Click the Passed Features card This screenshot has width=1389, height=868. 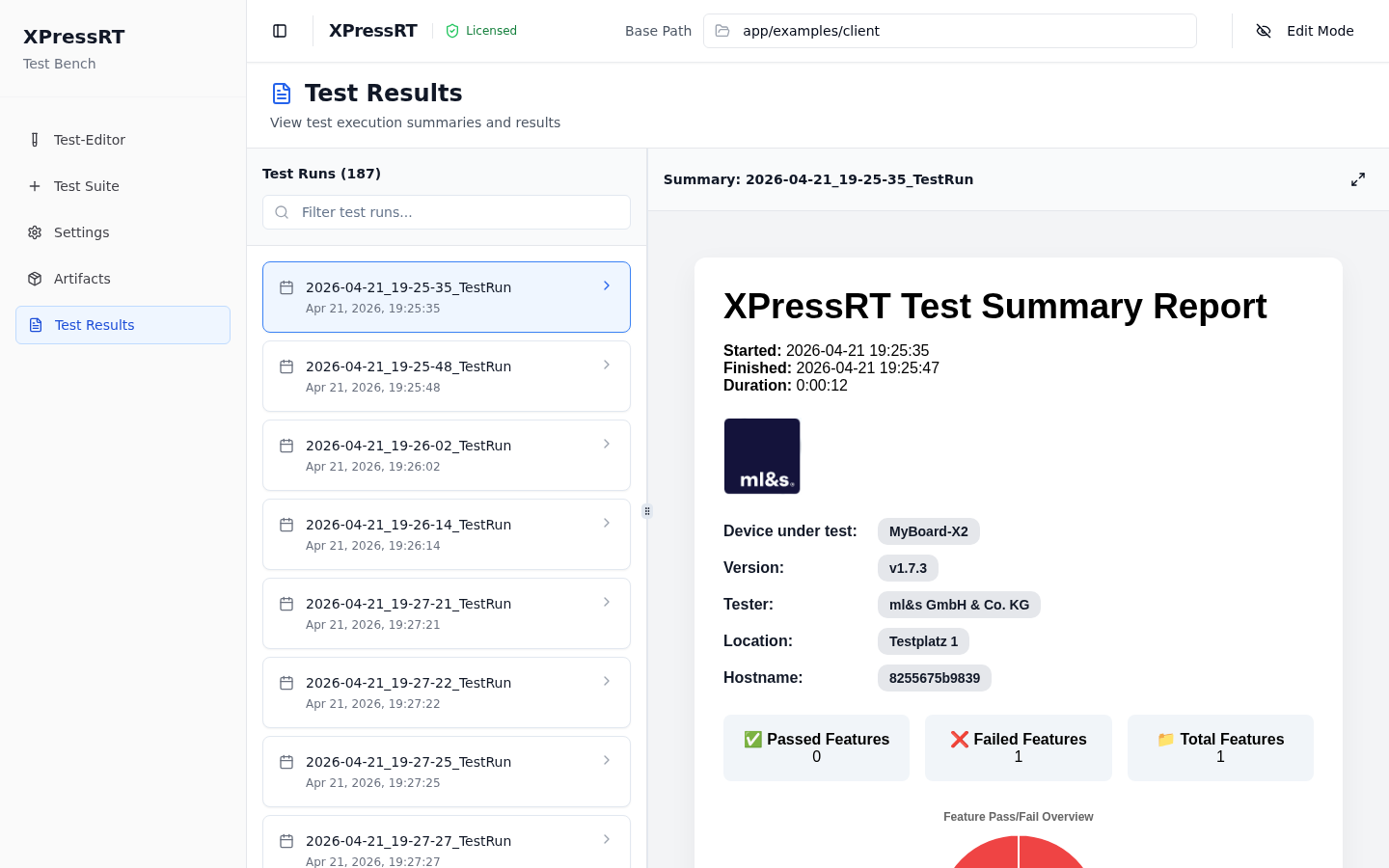(816, 747)
